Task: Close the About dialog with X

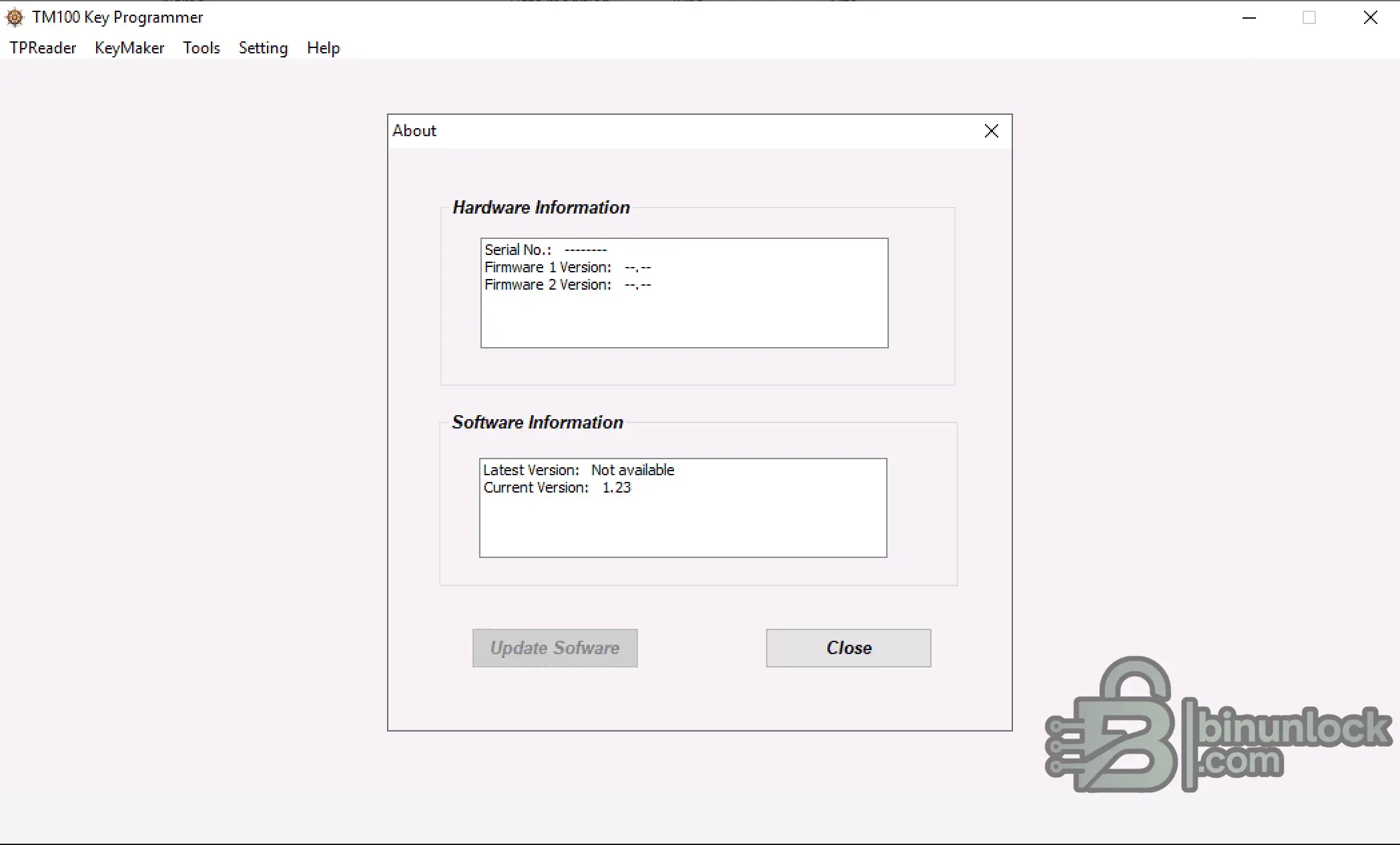Action: tap(991, 131)
